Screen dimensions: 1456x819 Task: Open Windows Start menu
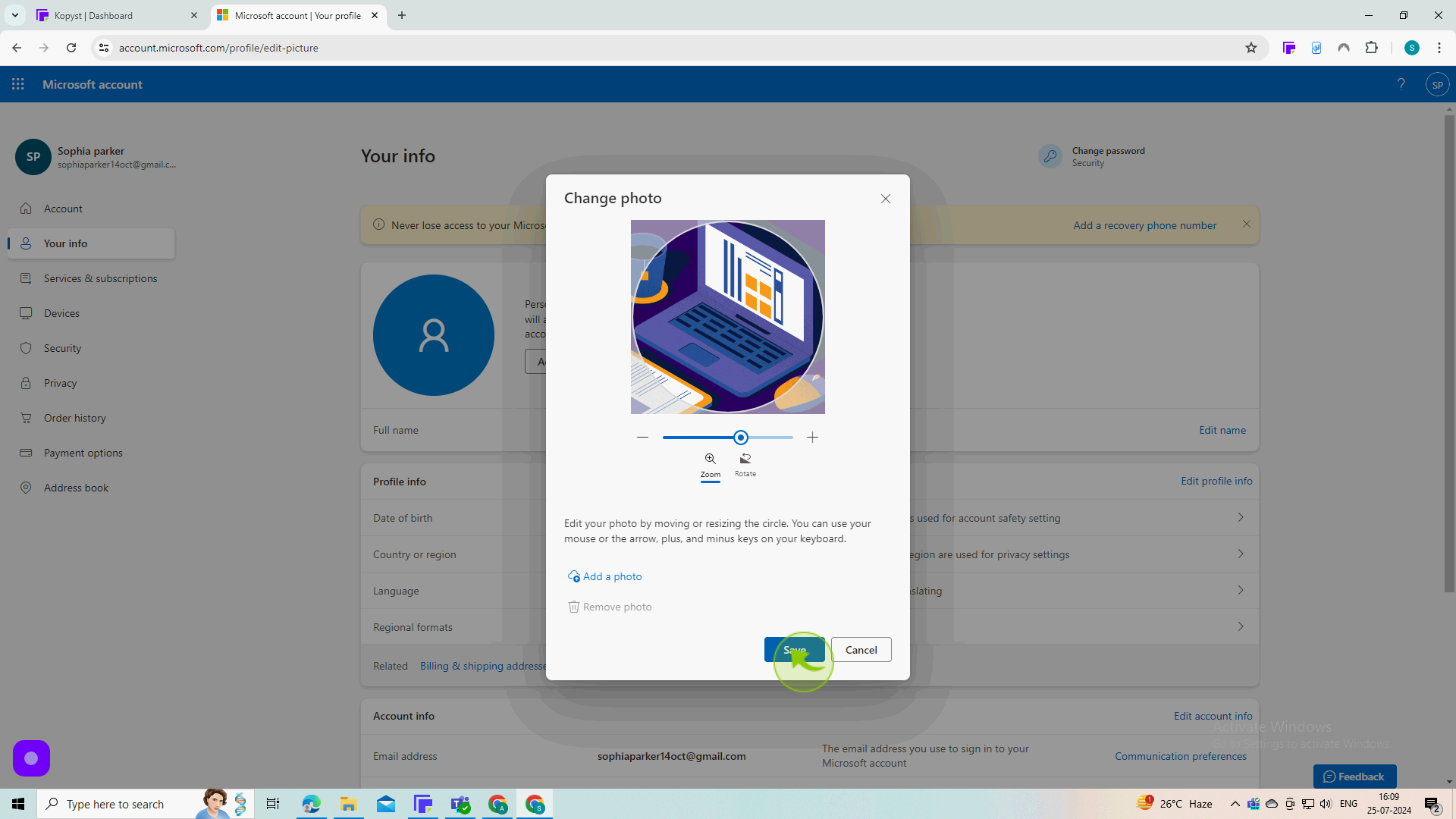(x=18, y=804)
